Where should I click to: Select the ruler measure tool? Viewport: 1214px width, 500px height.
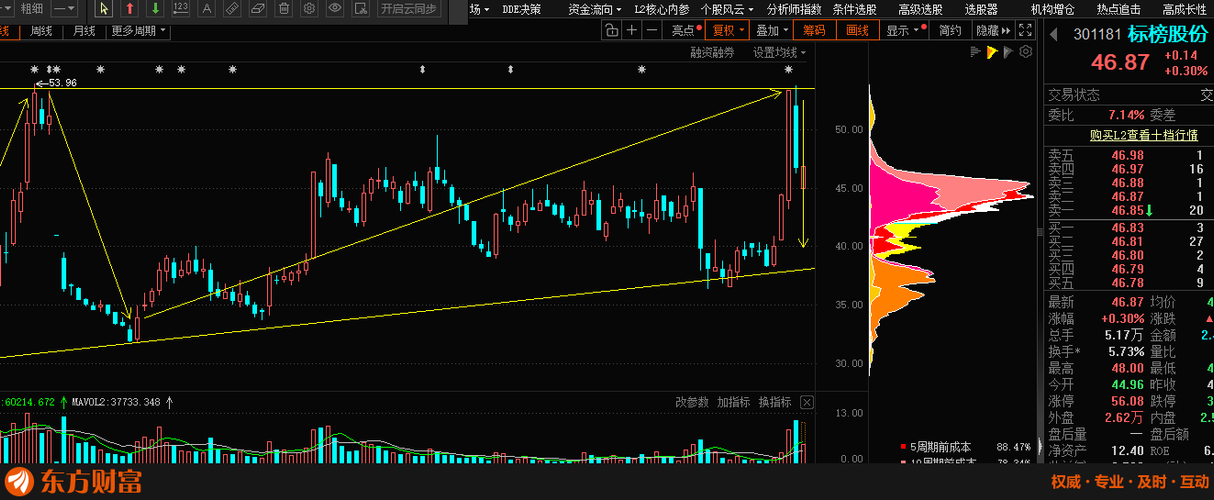pos(233,9)
